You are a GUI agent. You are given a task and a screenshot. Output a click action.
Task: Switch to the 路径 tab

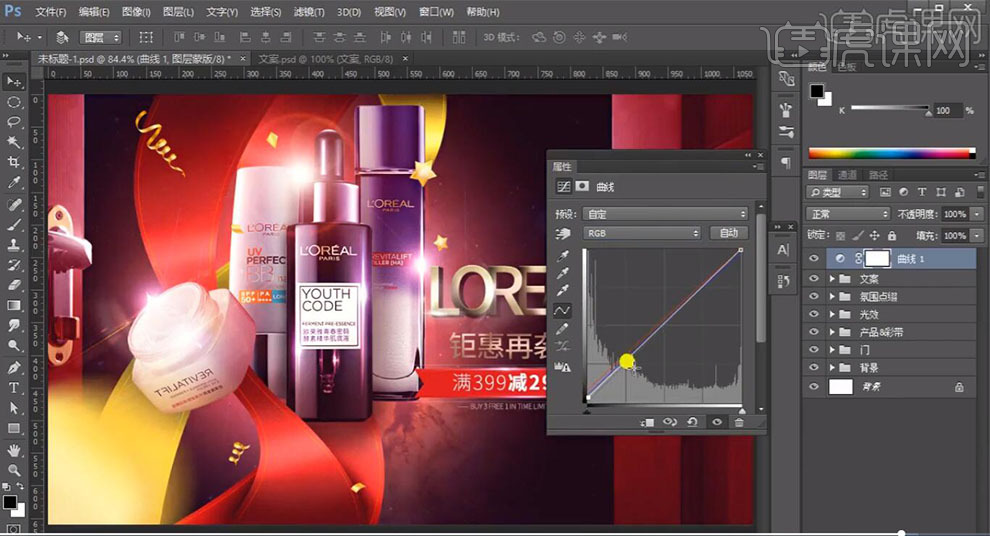click(x=878, y=175)
